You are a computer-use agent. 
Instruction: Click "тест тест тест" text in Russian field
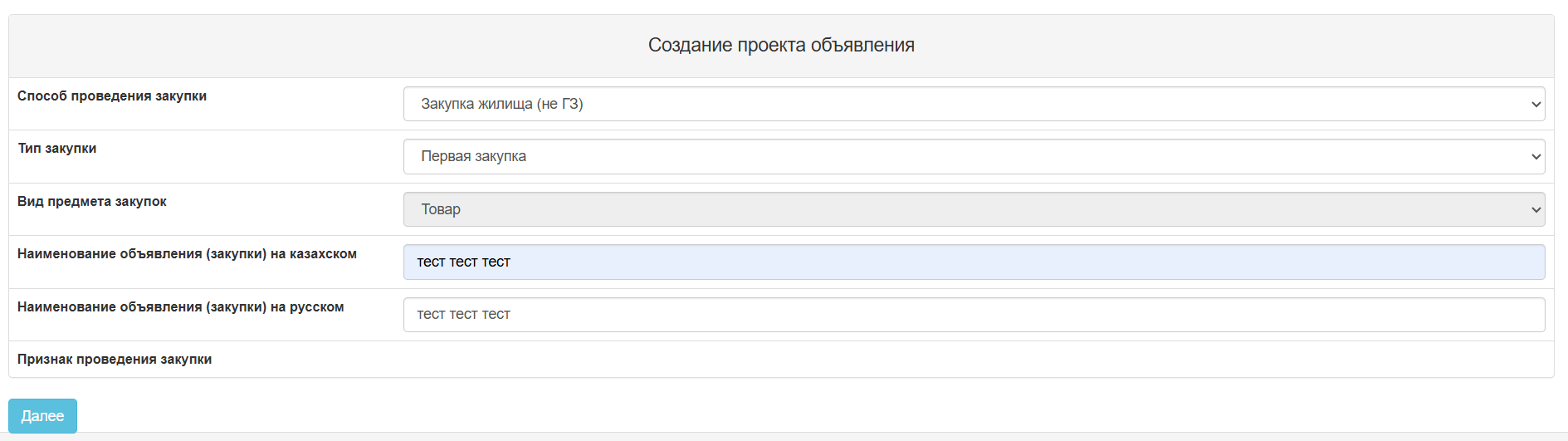coord(463,315)
